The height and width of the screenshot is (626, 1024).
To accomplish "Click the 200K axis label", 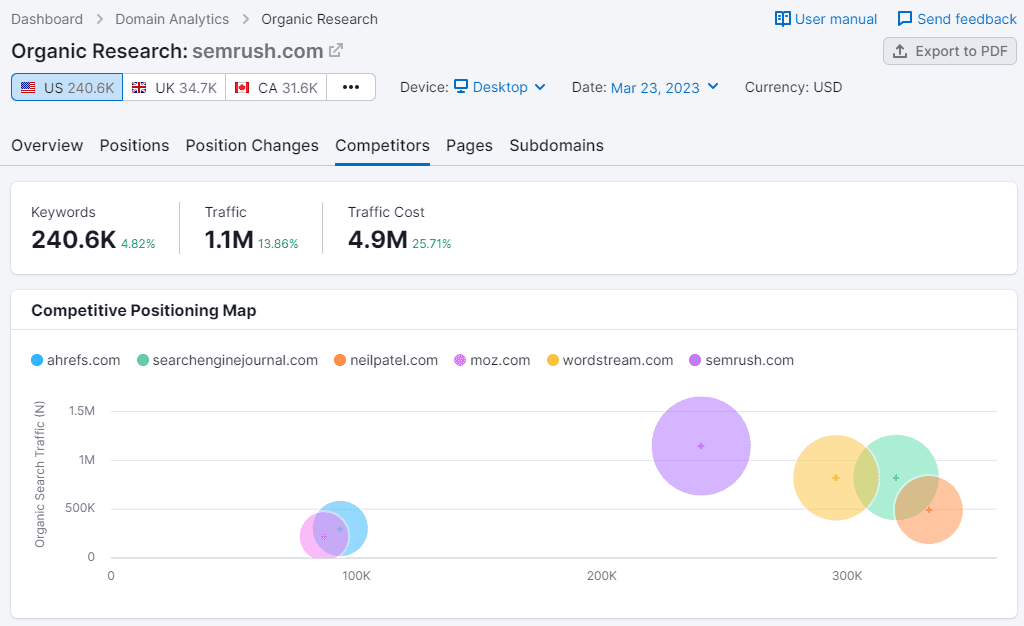I will point(601,576).
